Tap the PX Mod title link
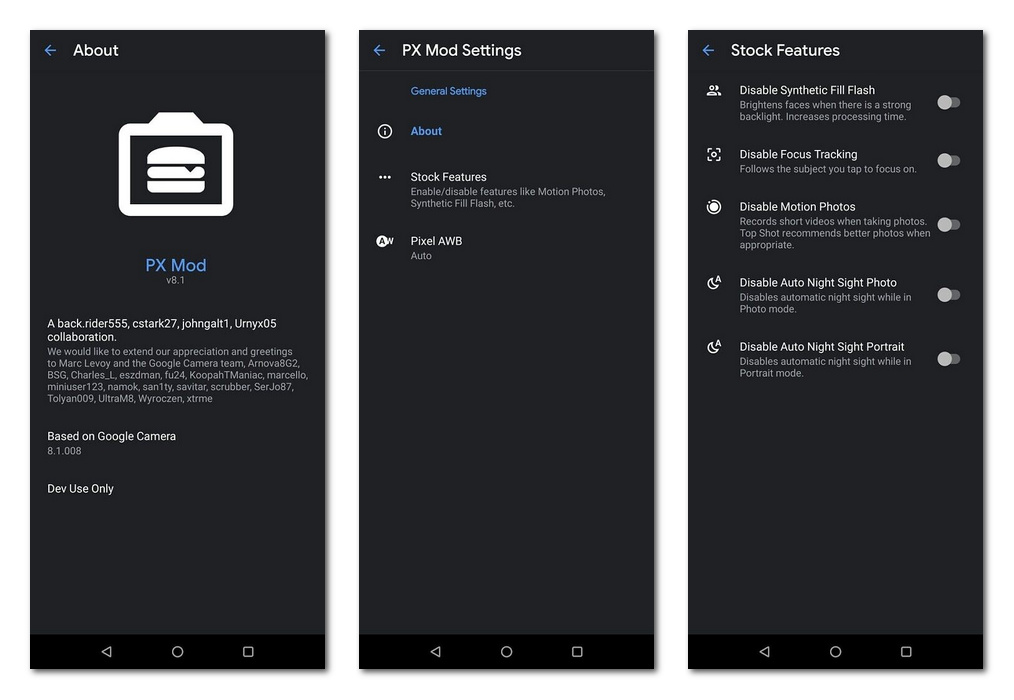The image size is (1014, 700). [176, 265]
